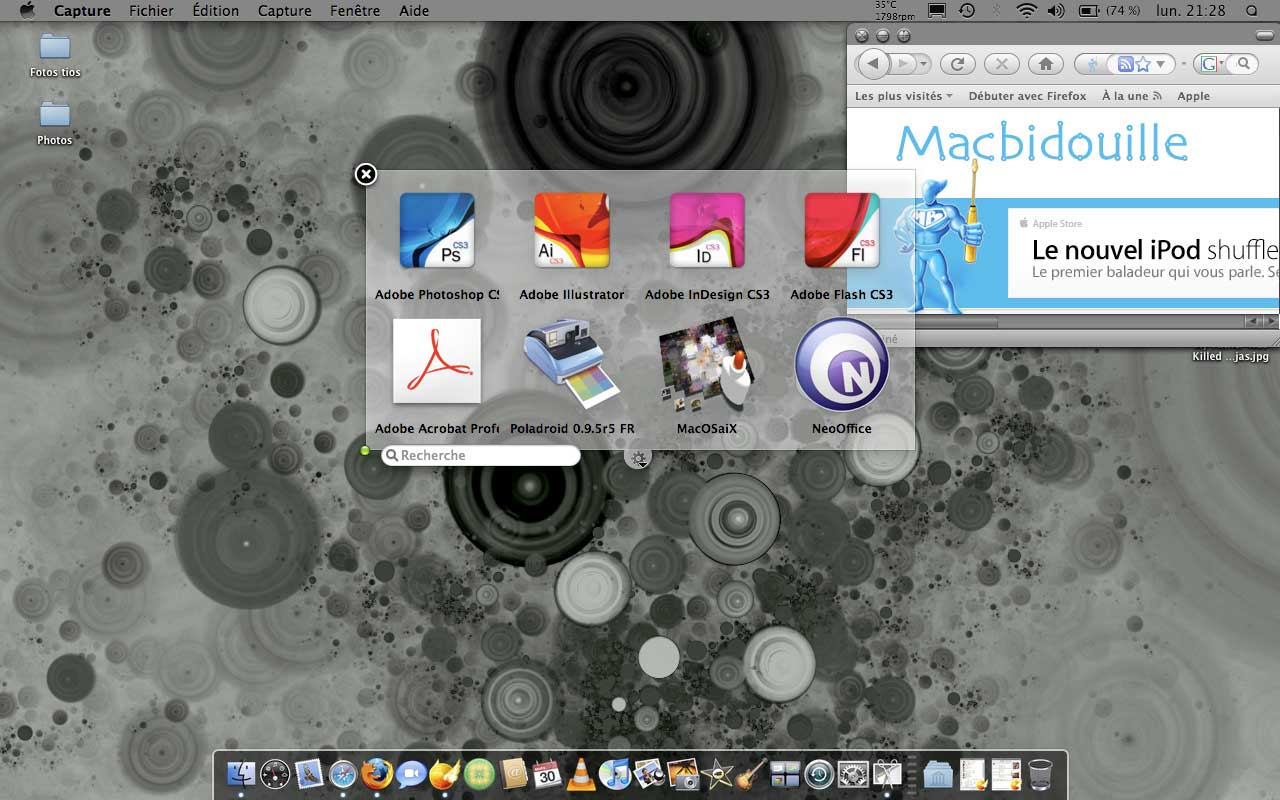This screenshot has height=800, width=1280.
Task: Open Adobe InDesign CS3 icon
Action: click(x=707, y=231)
